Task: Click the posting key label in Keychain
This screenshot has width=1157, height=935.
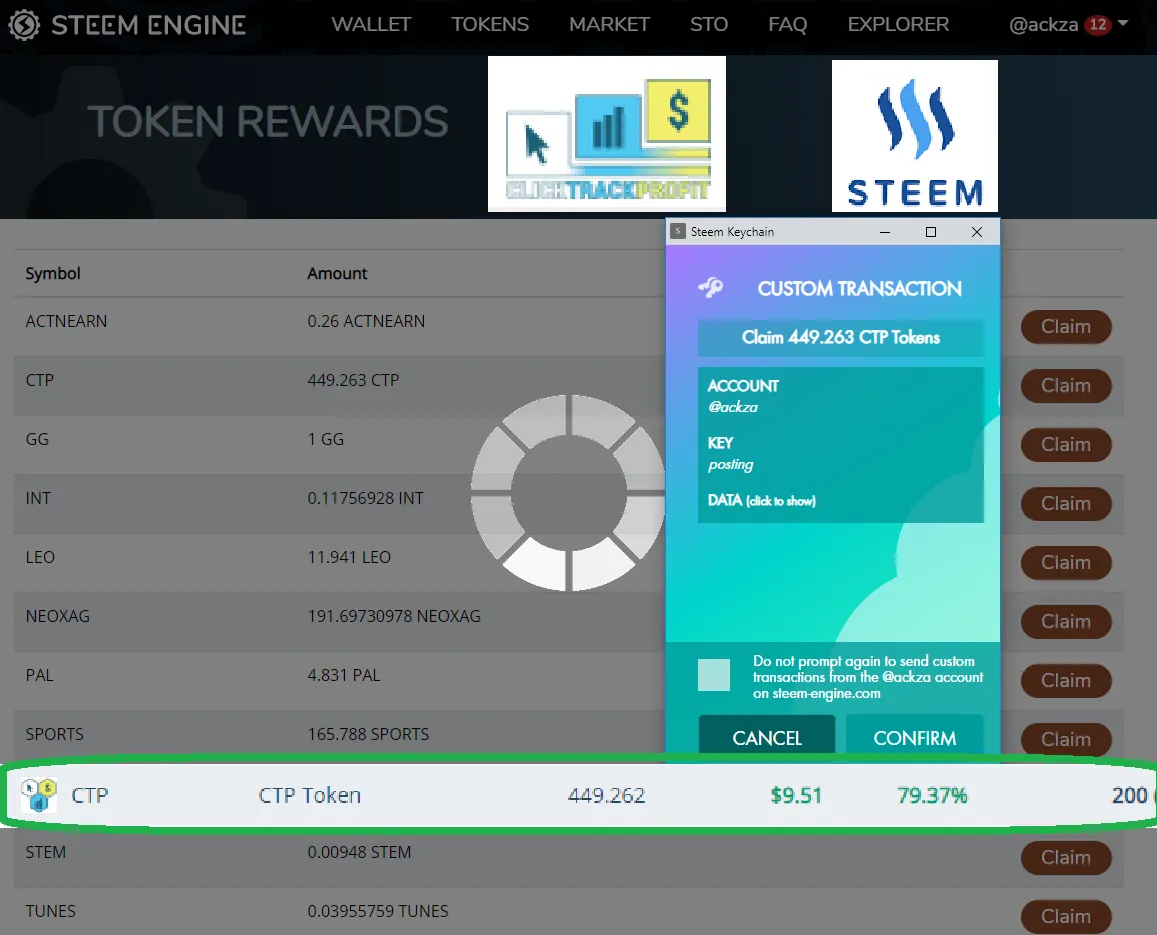Action: [731, 464]
